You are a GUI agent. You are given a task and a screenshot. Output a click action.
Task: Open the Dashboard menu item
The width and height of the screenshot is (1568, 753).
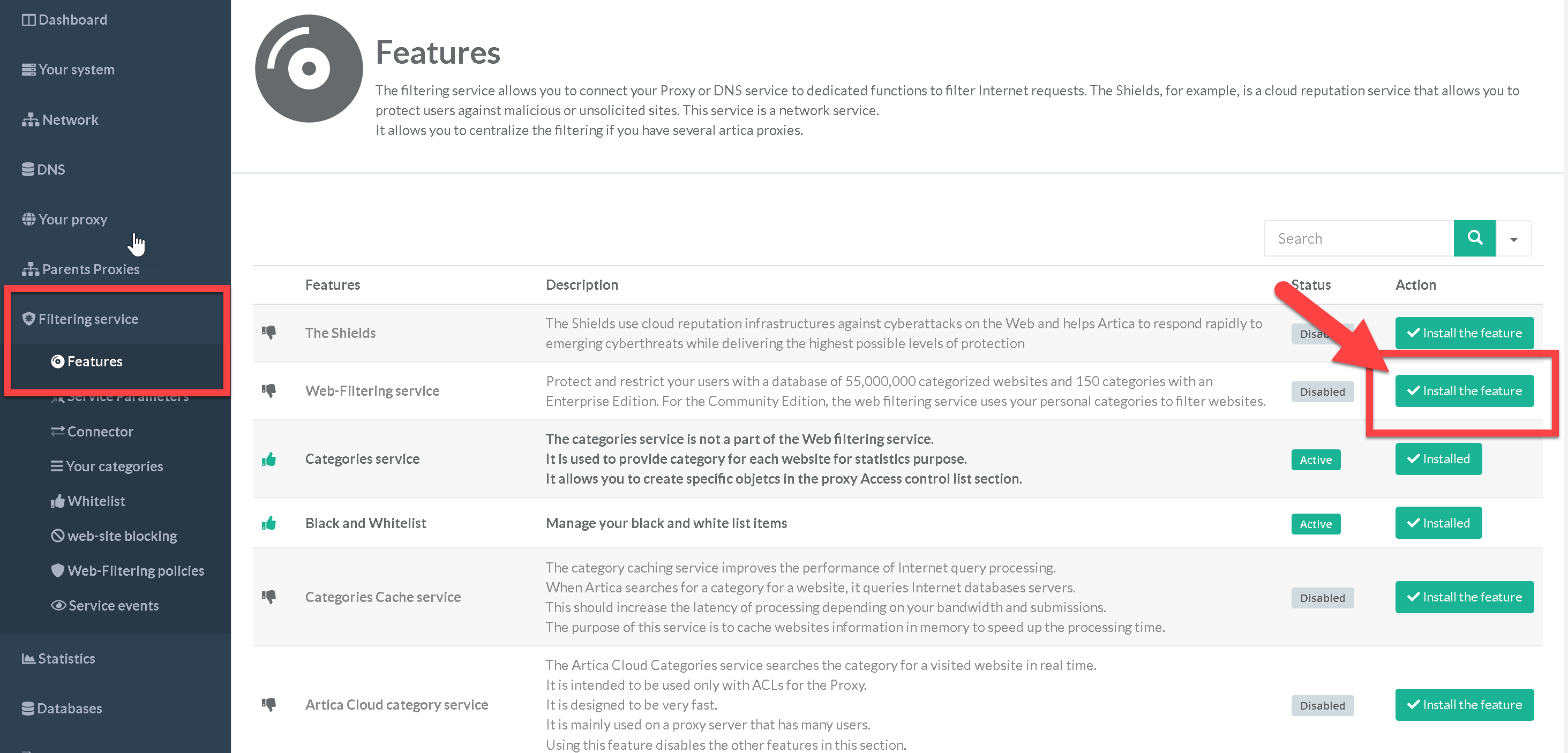[72, 19]
